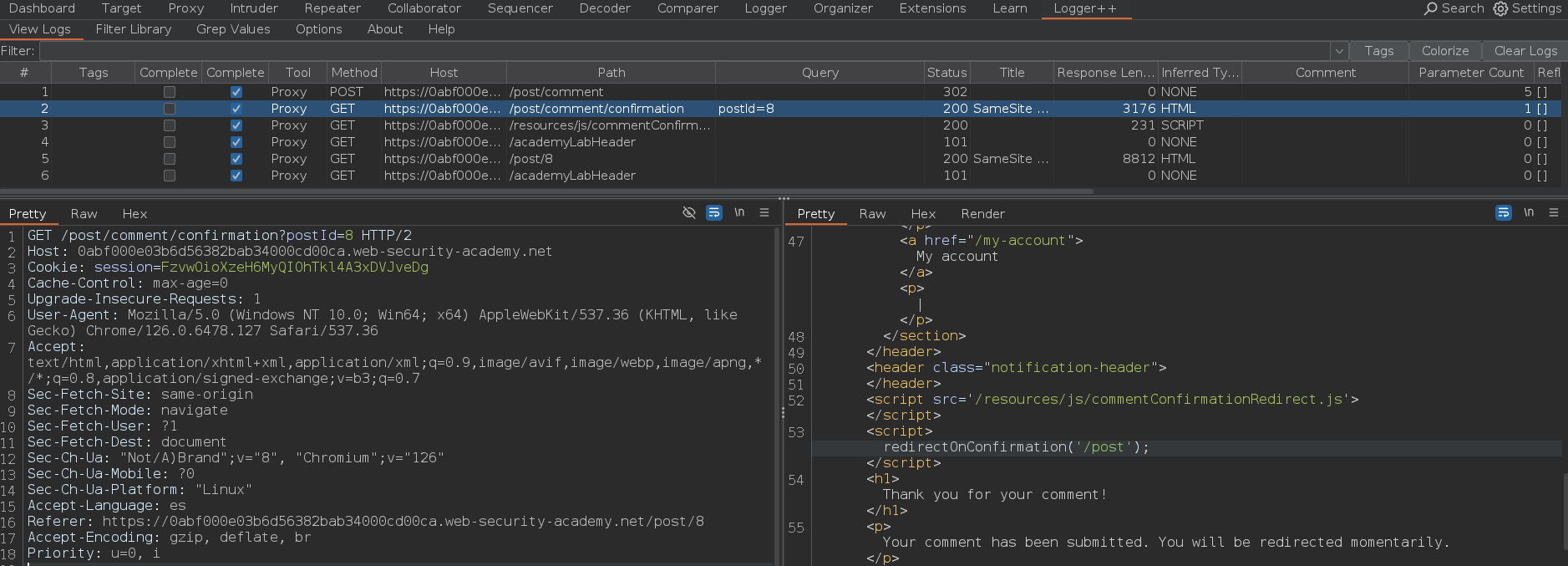This screenshot has width=1568, height=566.
Task: Sort the log by the Method column header
Action: pos(354,73)
